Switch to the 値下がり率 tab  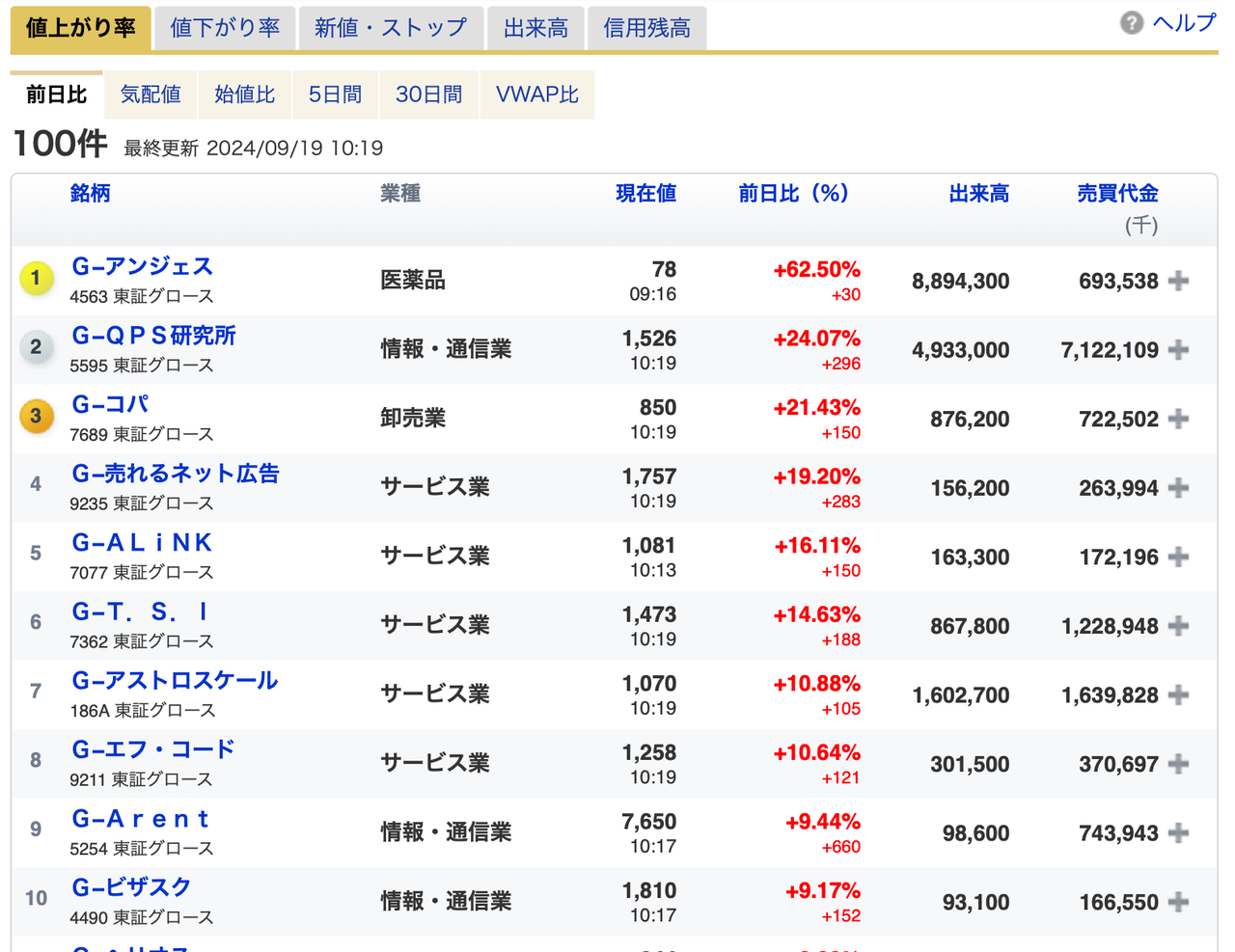[x=225, y=27]
